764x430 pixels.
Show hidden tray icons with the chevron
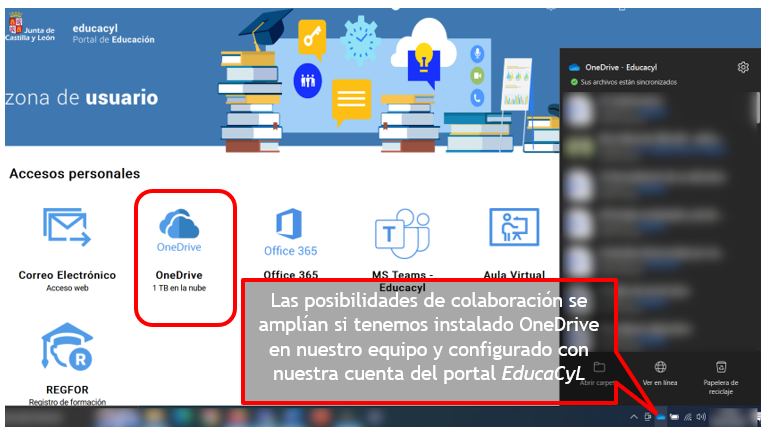pyautogui.click(x=633, y=417)
